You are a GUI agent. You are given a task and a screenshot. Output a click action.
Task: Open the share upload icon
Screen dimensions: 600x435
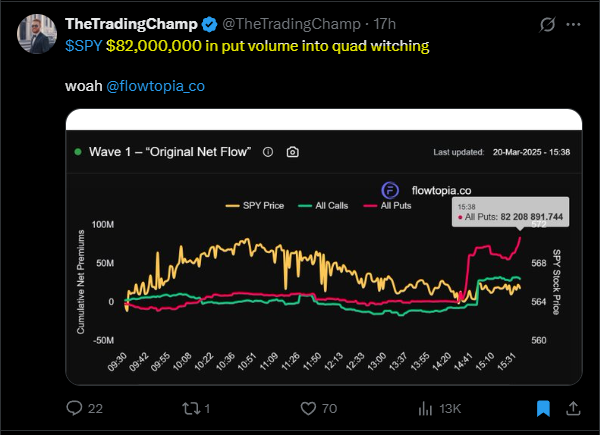click(573, 408)
